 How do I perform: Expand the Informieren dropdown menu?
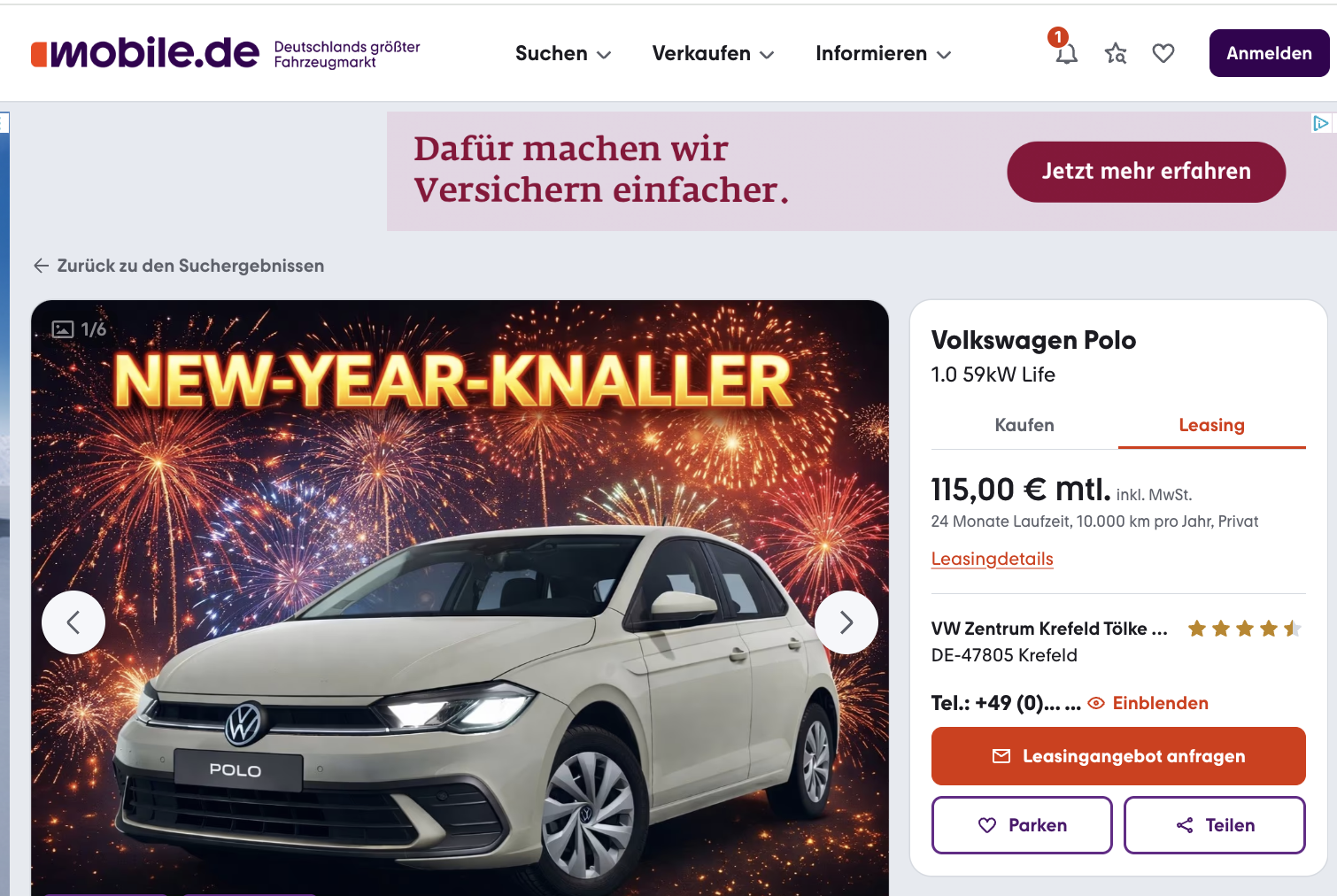click(x=884, y=53)
